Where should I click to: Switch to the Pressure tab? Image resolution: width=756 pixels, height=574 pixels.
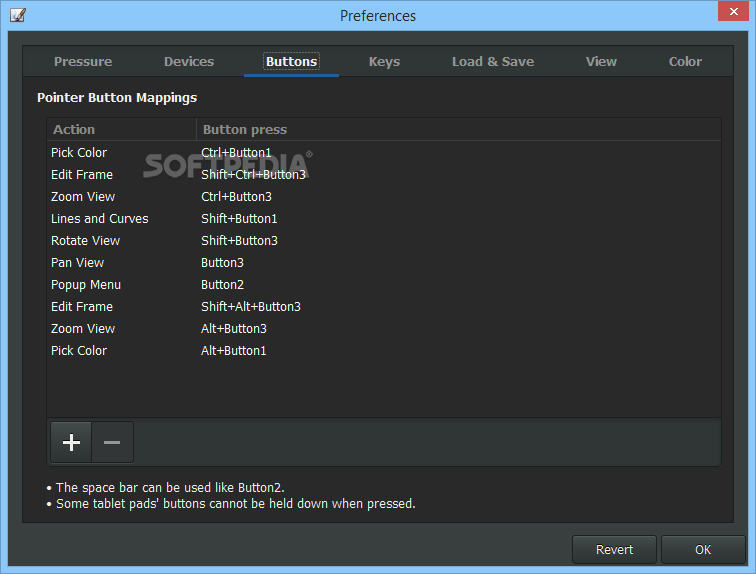coord(83,62)
